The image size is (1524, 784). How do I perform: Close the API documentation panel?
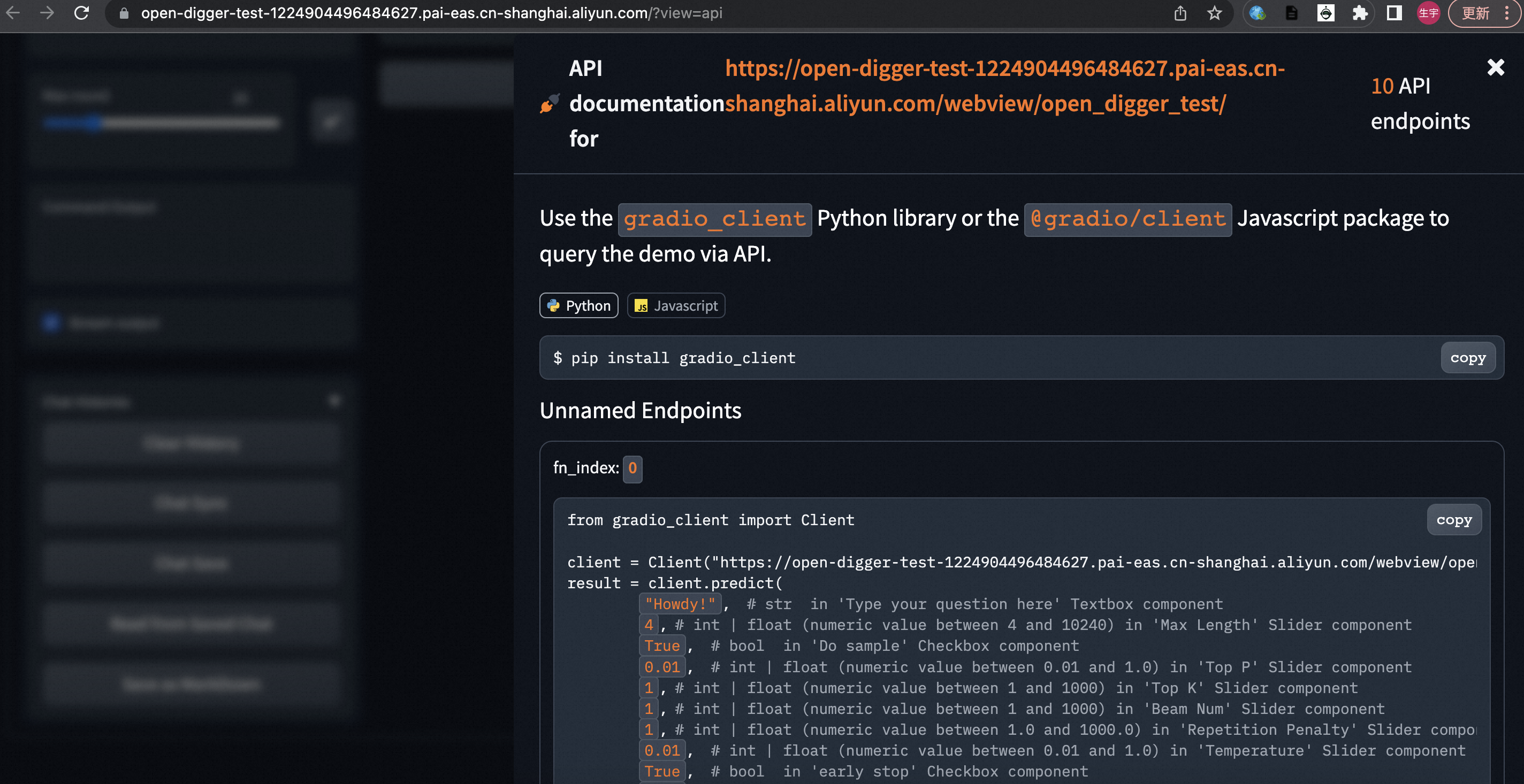(1496, 67)
